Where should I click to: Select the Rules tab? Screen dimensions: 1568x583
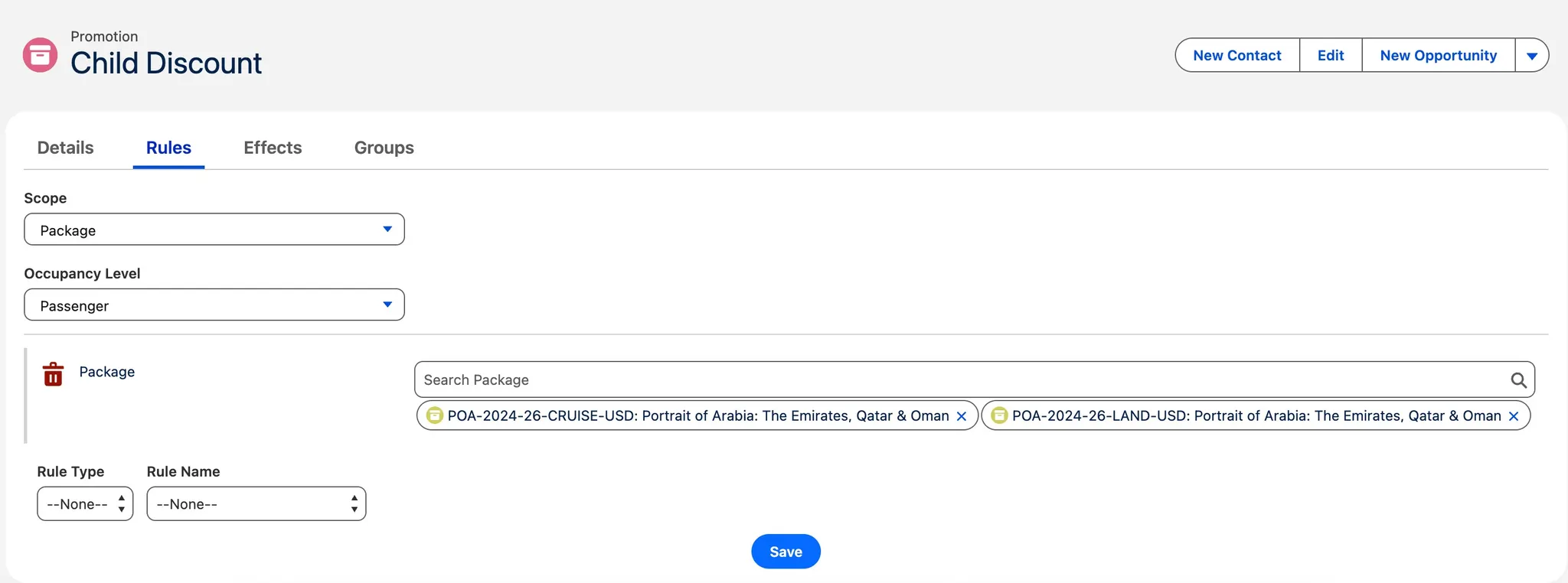tap(168, 148)
